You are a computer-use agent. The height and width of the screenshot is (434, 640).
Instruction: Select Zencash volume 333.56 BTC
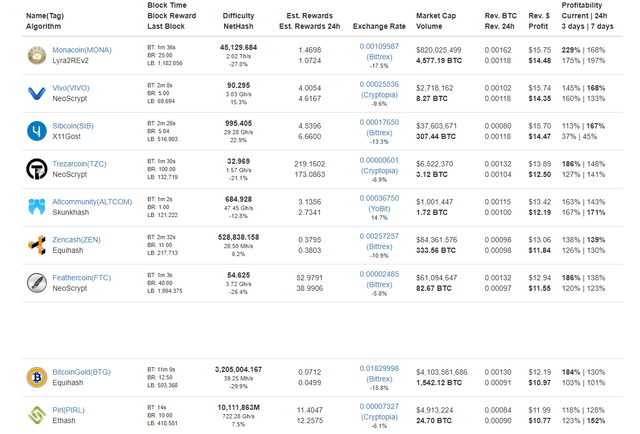tap(436, 250)
